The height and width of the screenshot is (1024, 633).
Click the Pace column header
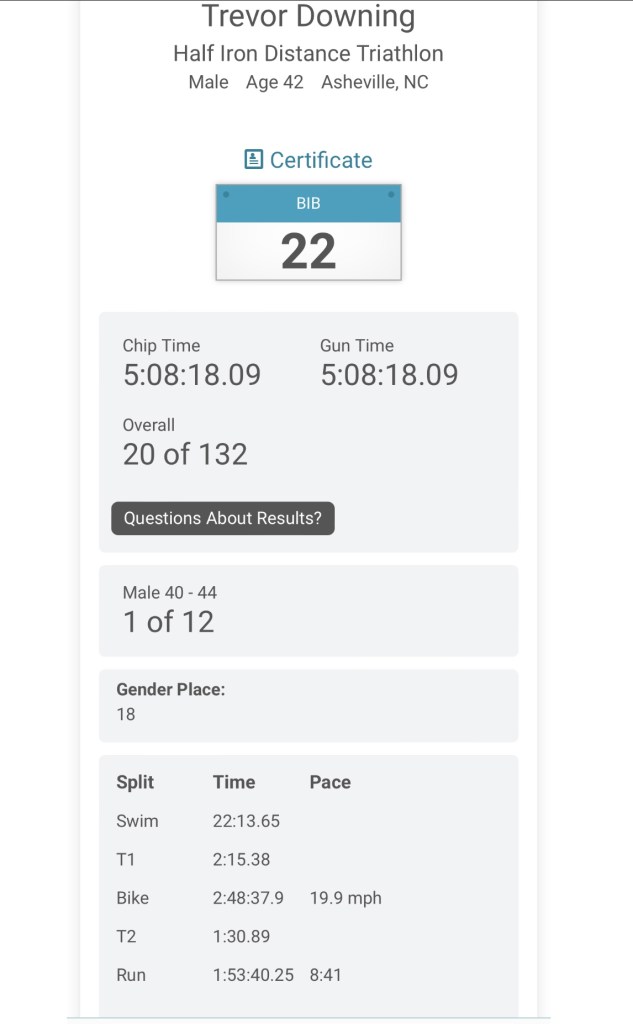[330, 782]
